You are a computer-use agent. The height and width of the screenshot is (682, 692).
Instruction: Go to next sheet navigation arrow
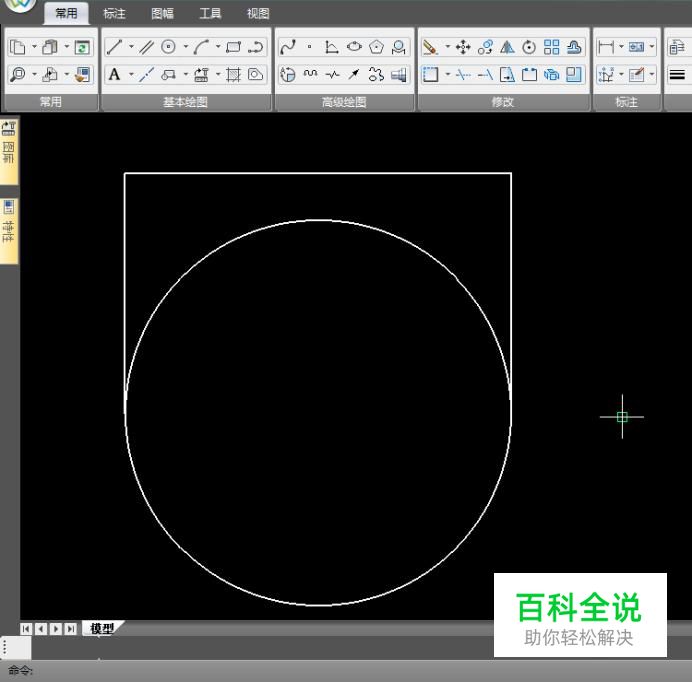56,629
